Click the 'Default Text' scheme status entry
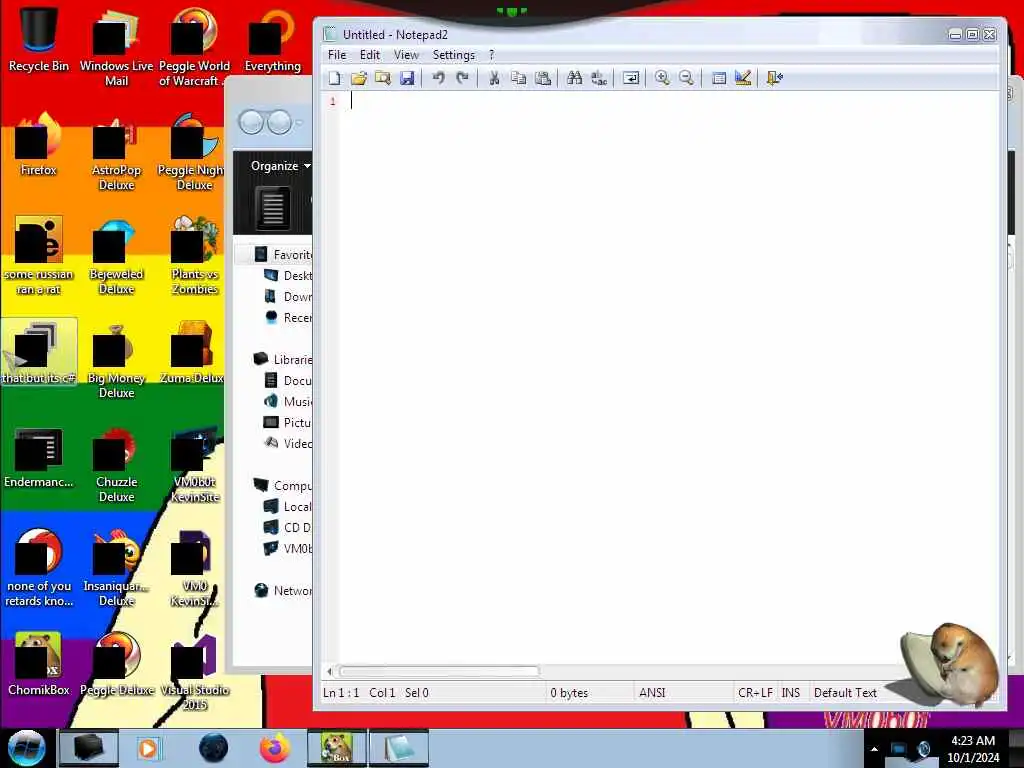 [845, 693]
